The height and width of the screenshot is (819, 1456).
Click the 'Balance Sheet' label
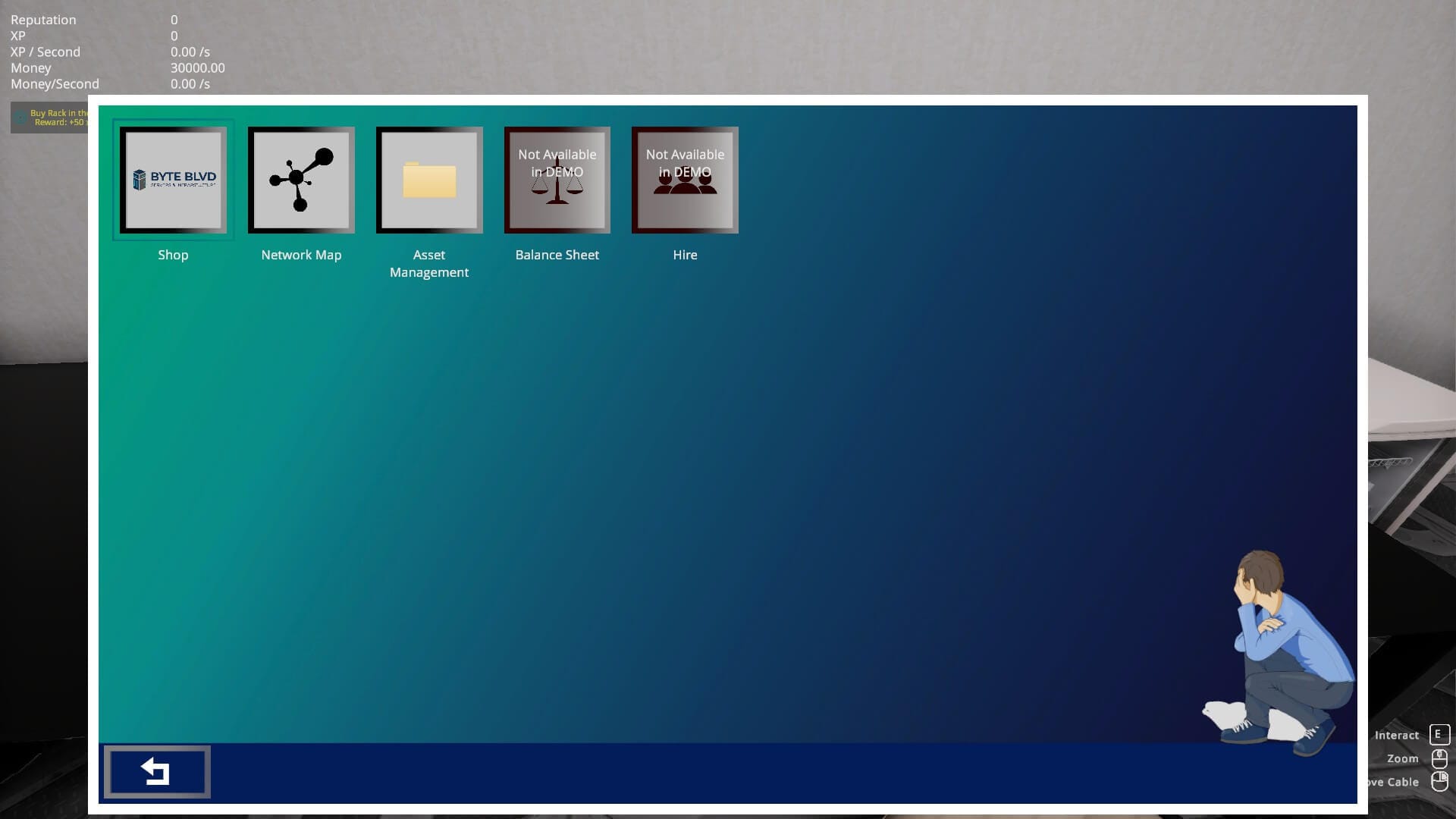point(557,255)
